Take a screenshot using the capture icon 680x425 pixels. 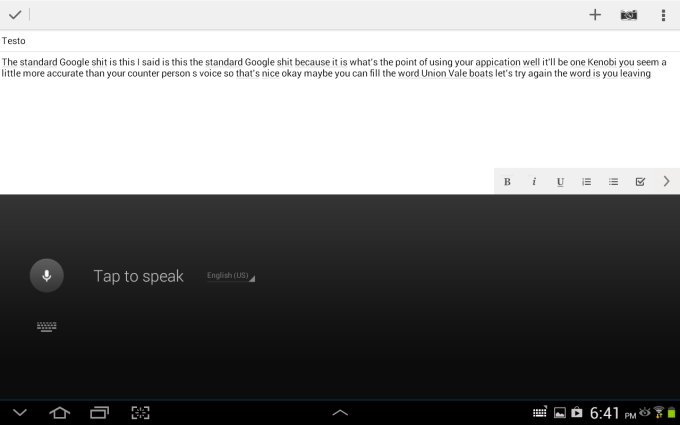point(140,412)
